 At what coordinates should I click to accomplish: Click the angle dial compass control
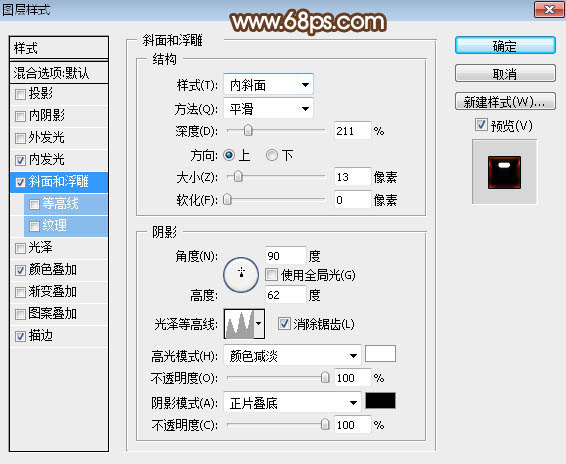pos(241,275)
